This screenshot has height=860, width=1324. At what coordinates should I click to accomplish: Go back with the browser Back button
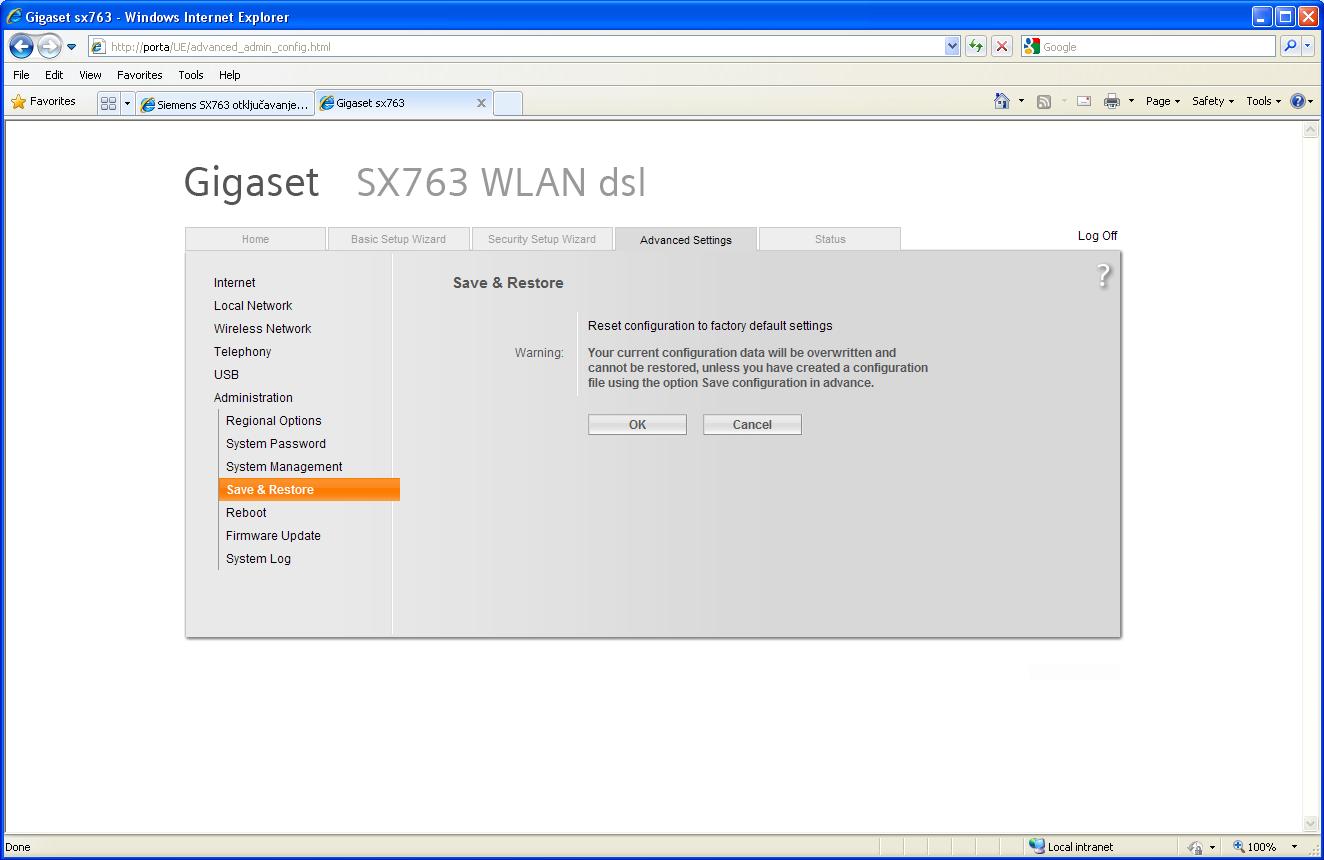coord(22,46)
